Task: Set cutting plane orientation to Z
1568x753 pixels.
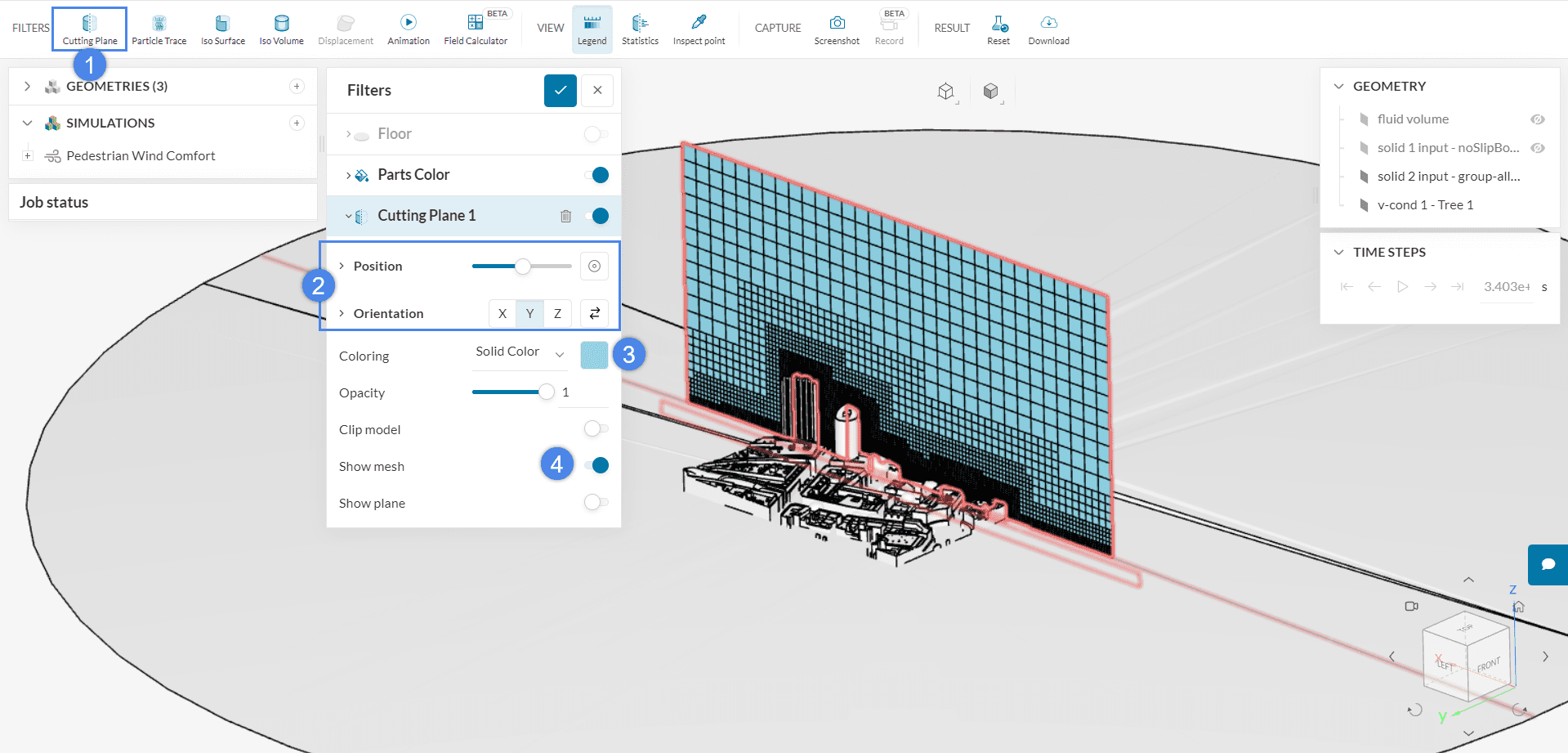Action: point(557,314)
